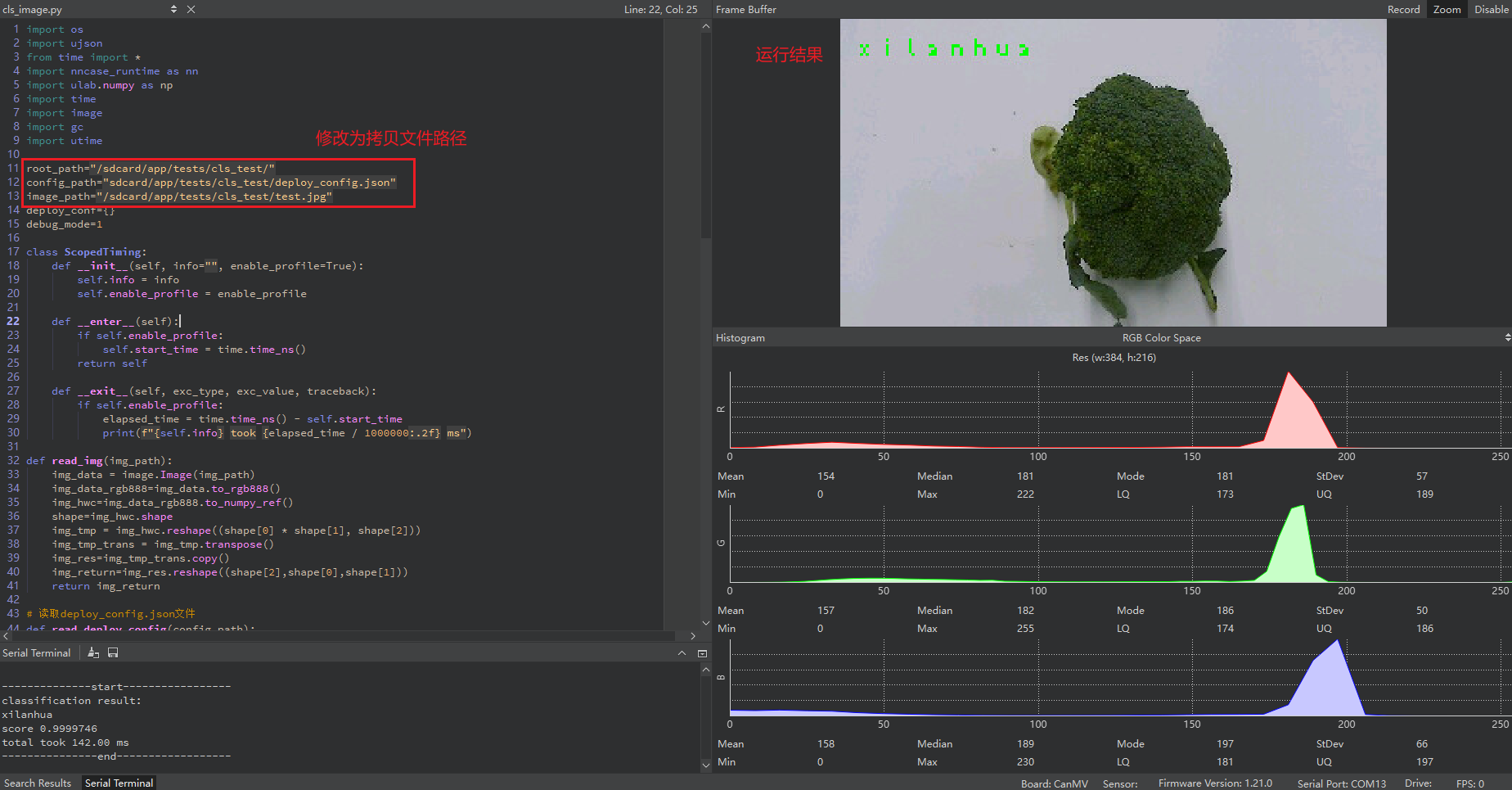Viewport: 1512px width, 790px height.
Task: Click the Histogram panel title
Action: click(740, 337)
